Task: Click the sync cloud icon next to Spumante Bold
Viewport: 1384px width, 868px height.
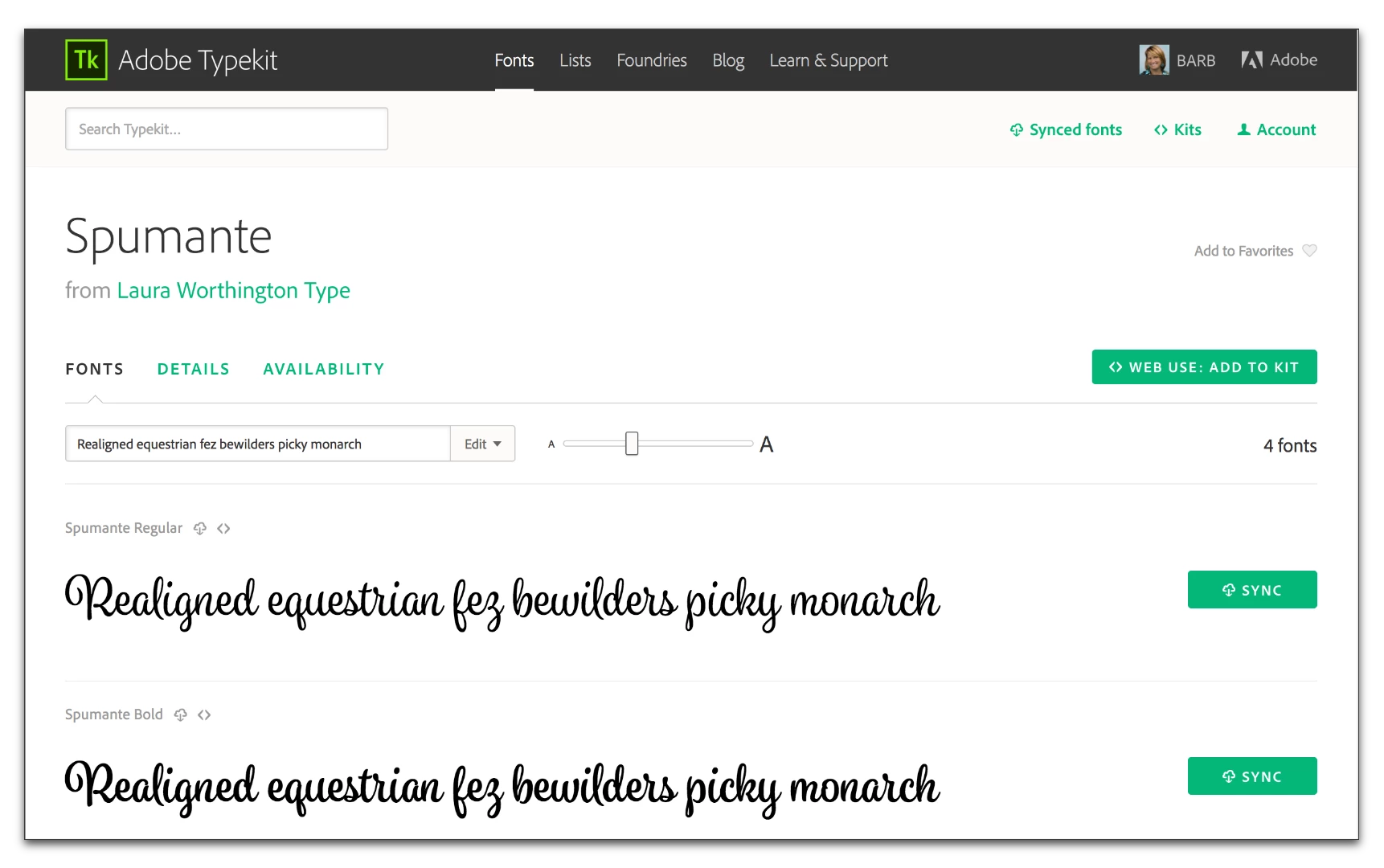Action: pos(181,714)
